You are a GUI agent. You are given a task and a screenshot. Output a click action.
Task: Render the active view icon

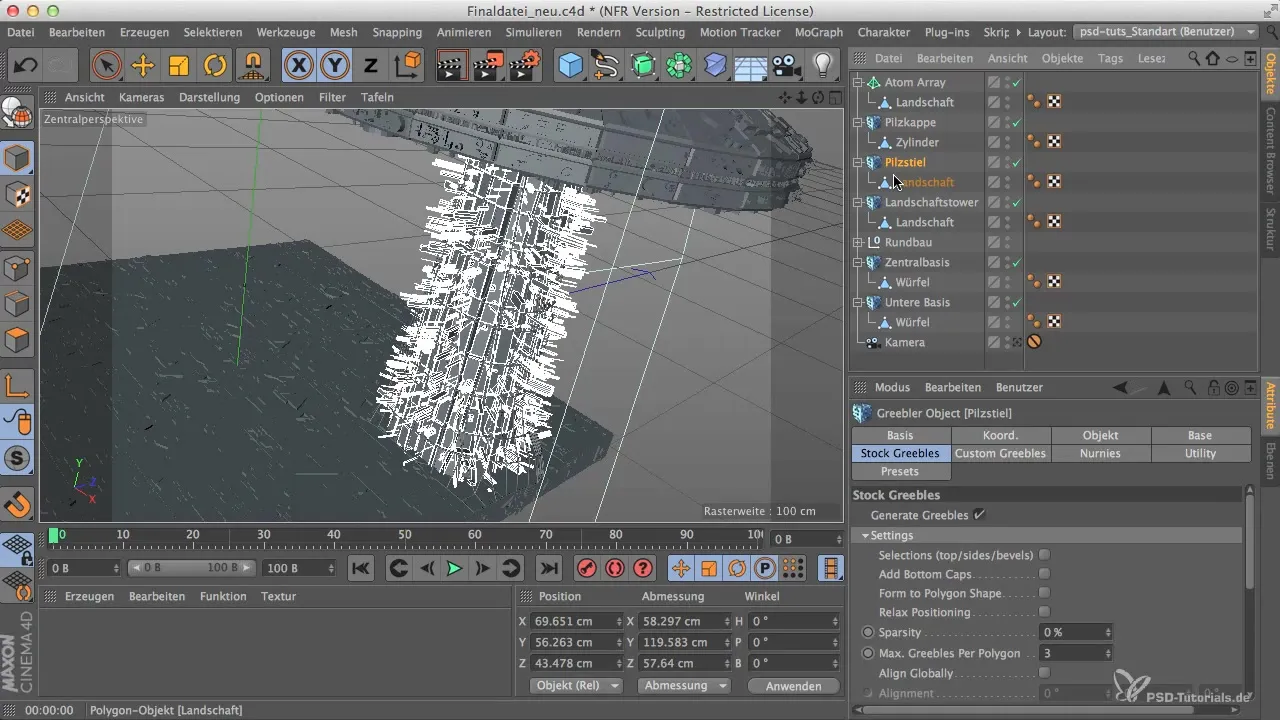(x=453, y=66)
